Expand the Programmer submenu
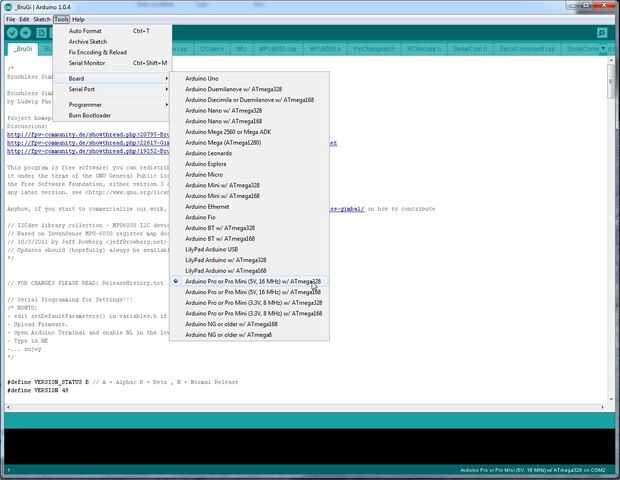The width and height of the screenshot is (620, 480). click(x=112, y=105)
